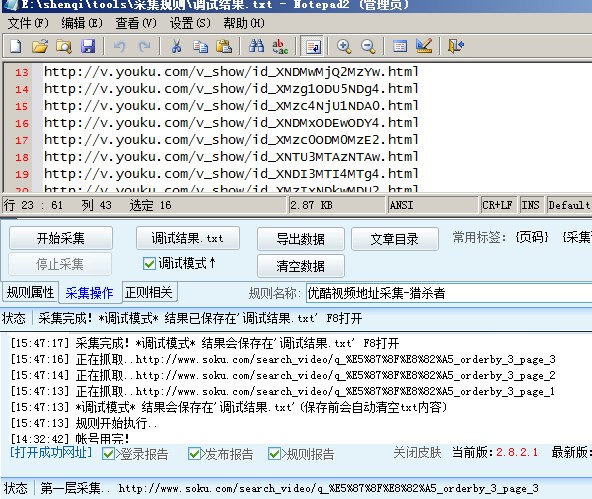The width and height of the screenshot is (592, 499).
Task: Toggle the 规则报告 checkbox
Action: click(274, 454)
